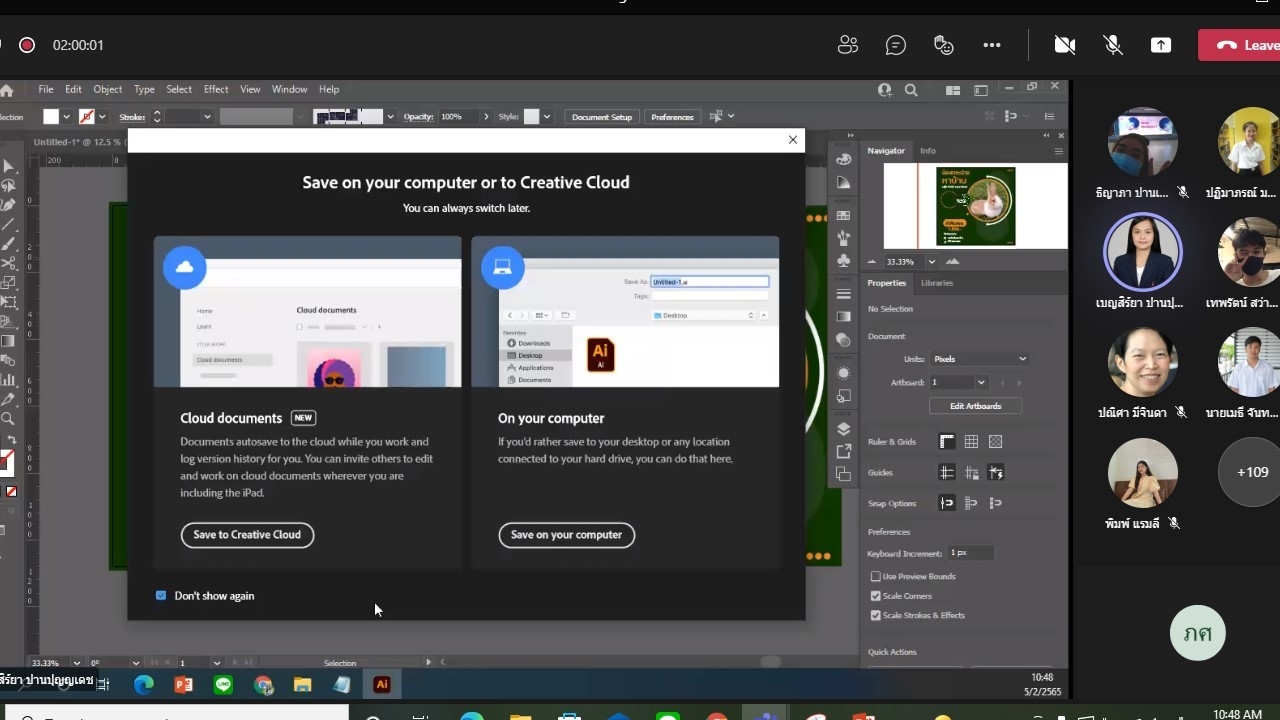The width and height of the screenshot is (1280, 720).
Task: Select the Column Graph tool
Action: (9, 379)
